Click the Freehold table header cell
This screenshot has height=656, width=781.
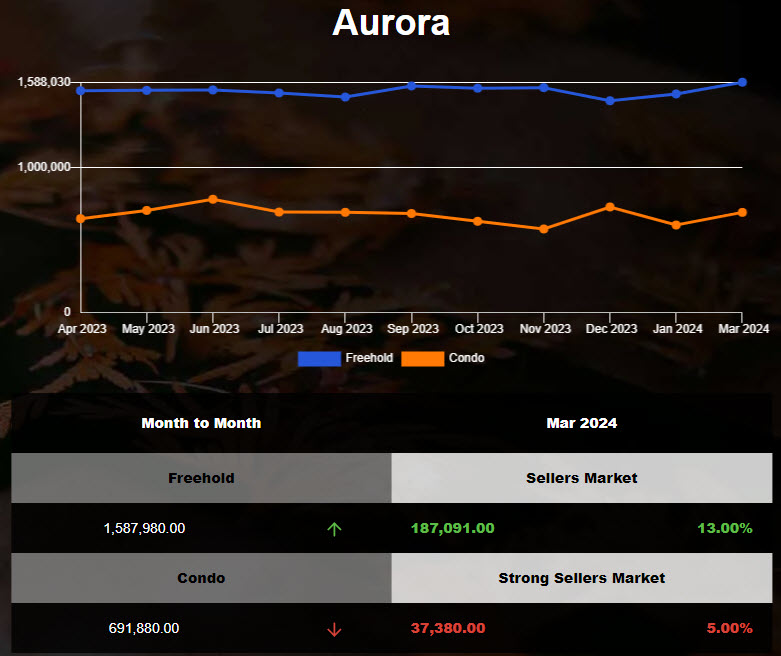[x=201, y=478]
